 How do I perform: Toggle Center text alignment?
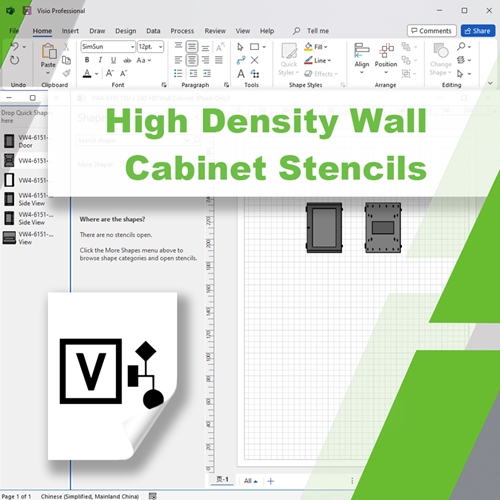point(192,60)
